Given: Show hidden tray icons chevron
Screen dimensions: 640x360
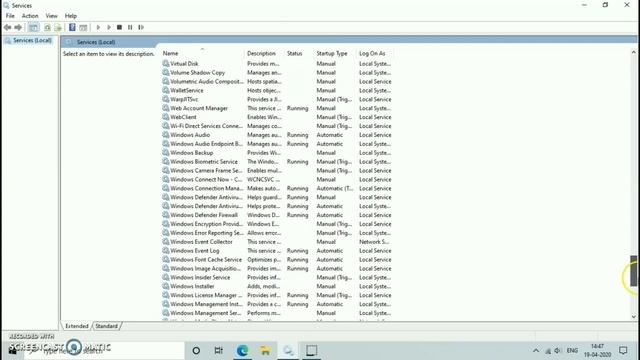Looking at the screenshot, I should (536, 351).
